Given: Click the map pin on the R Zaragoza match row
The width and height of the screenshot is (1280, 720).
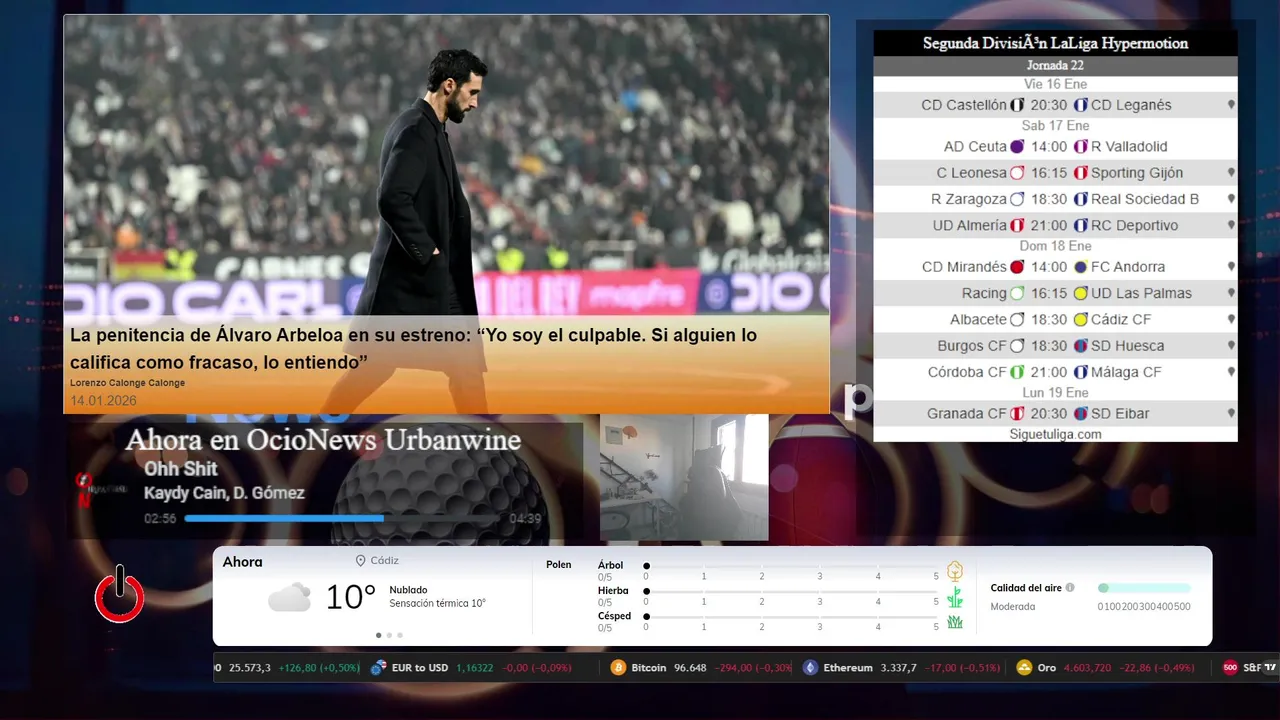Looking at the screenshot, I should (1231, 199).
